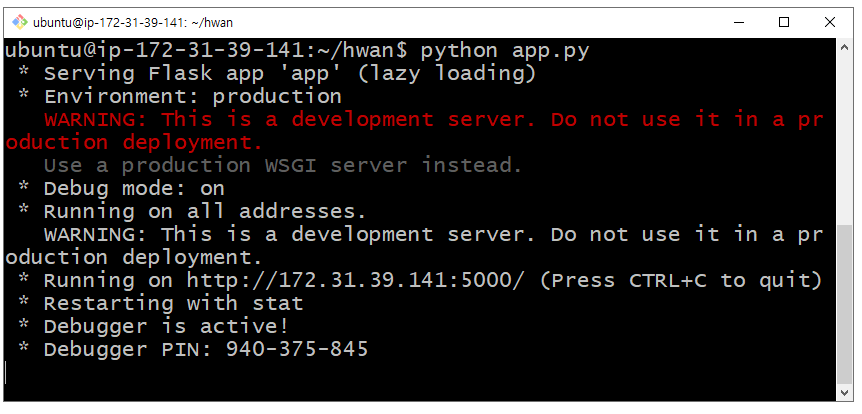Click the prompt 'ubuntu@ip-172-31-39-141:~/hwan$'
The width and height of the screenshot is (862, 414).
tap(206, 51)
